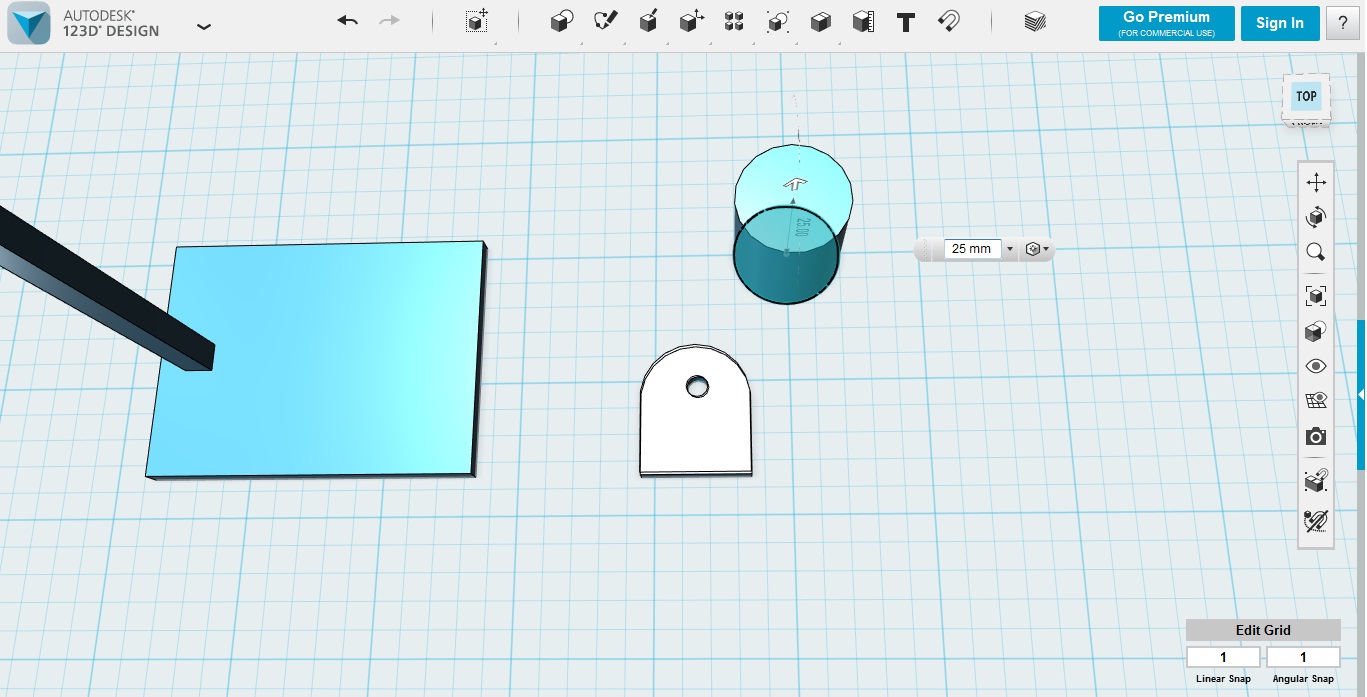Click the screenshot camera icon
Viewport: 1367px width, 697px height.
1316,437
